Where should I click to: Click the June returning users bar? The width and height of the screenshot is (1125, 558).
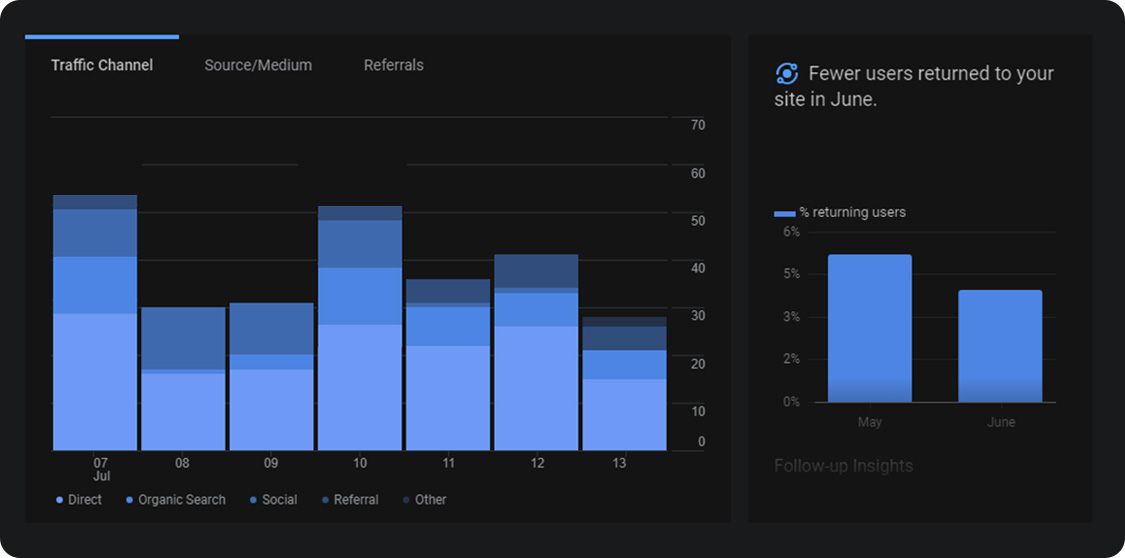pos(1000,346)
